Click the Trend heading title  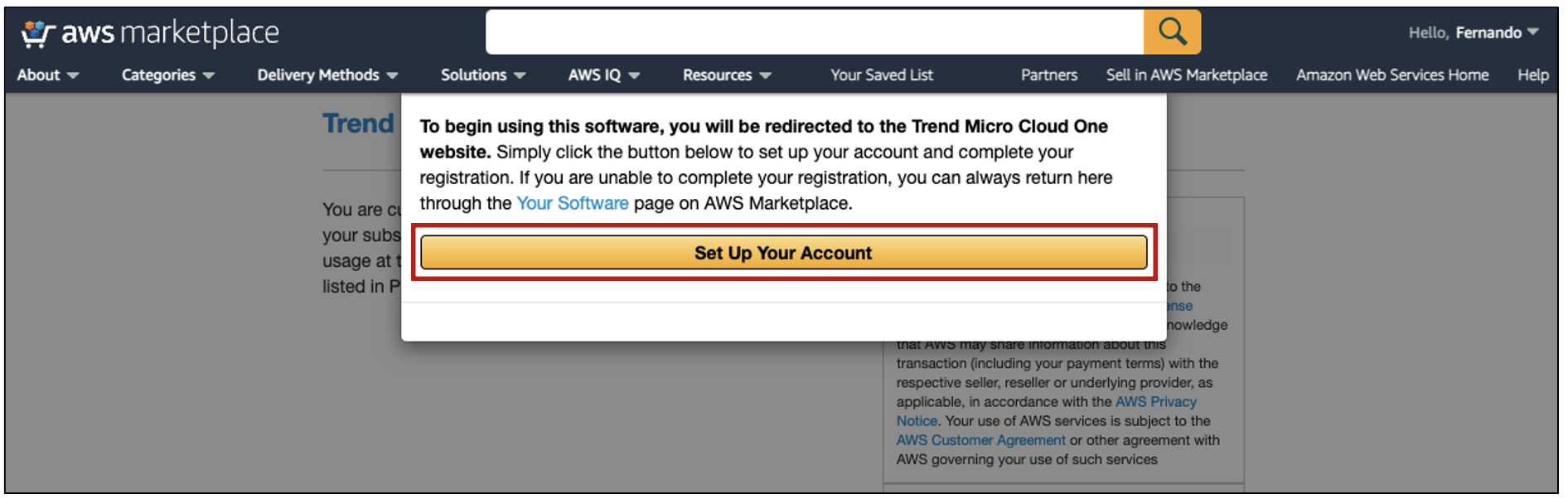[x=358, y=124]
